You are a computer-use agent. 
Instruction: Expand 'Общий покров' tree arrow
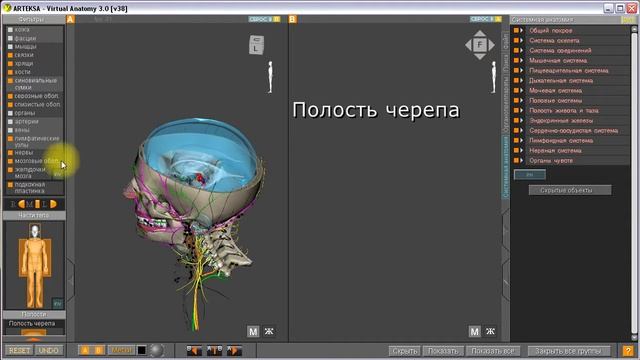522,31
